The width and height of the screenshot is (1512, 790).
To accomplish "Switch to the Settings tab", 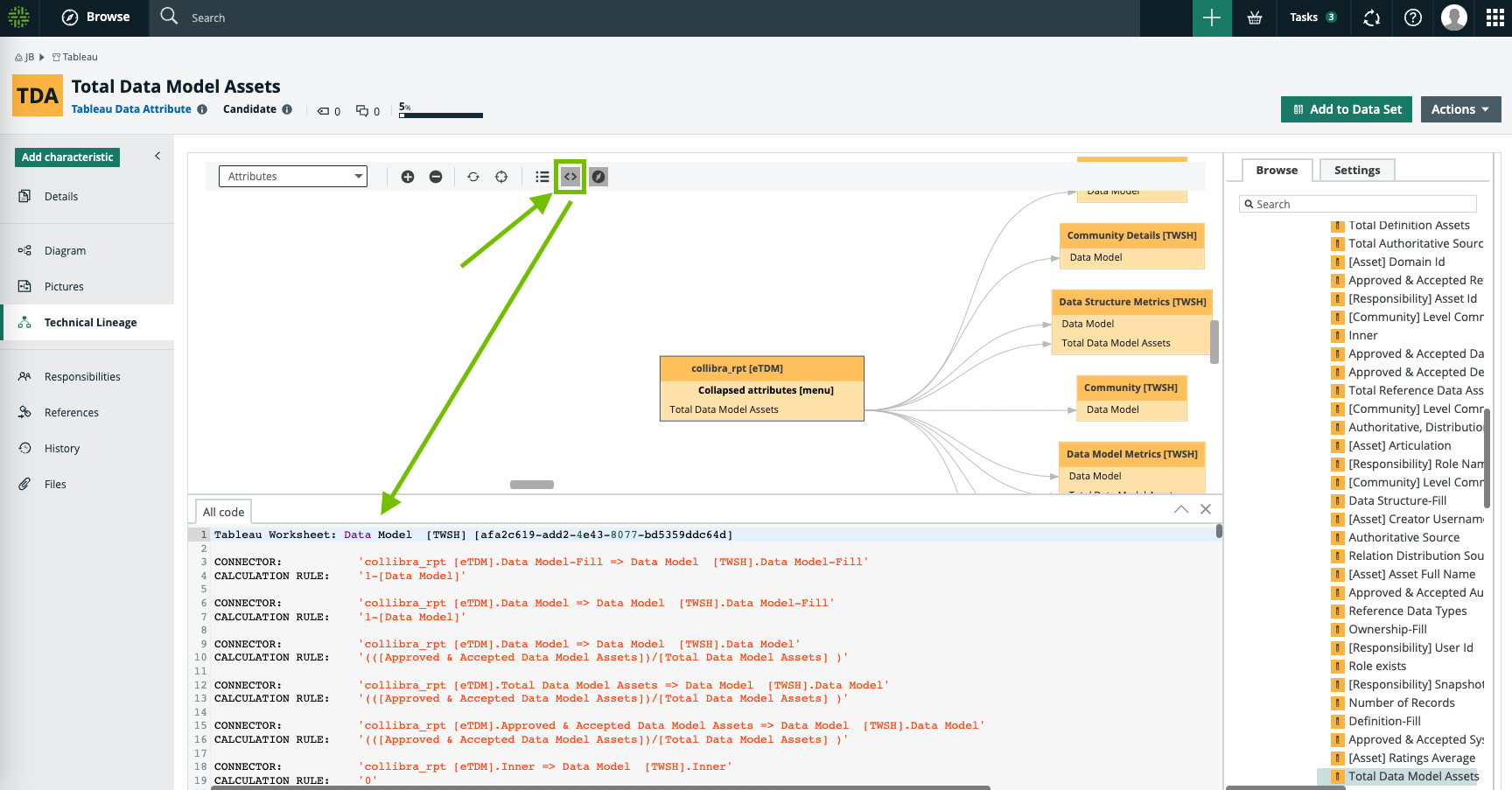I will tap(1356, 171).
